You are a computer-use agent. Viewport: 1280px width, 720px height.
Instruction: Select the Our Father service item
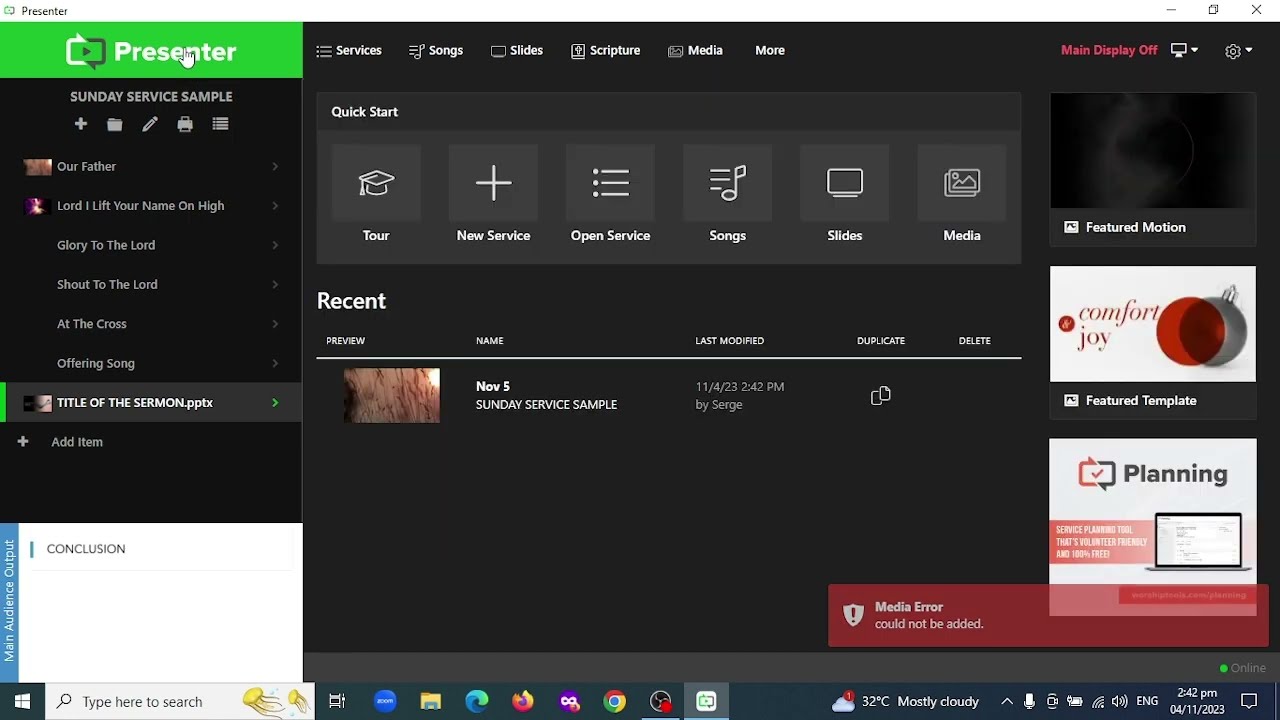click(x=151, y=167)
